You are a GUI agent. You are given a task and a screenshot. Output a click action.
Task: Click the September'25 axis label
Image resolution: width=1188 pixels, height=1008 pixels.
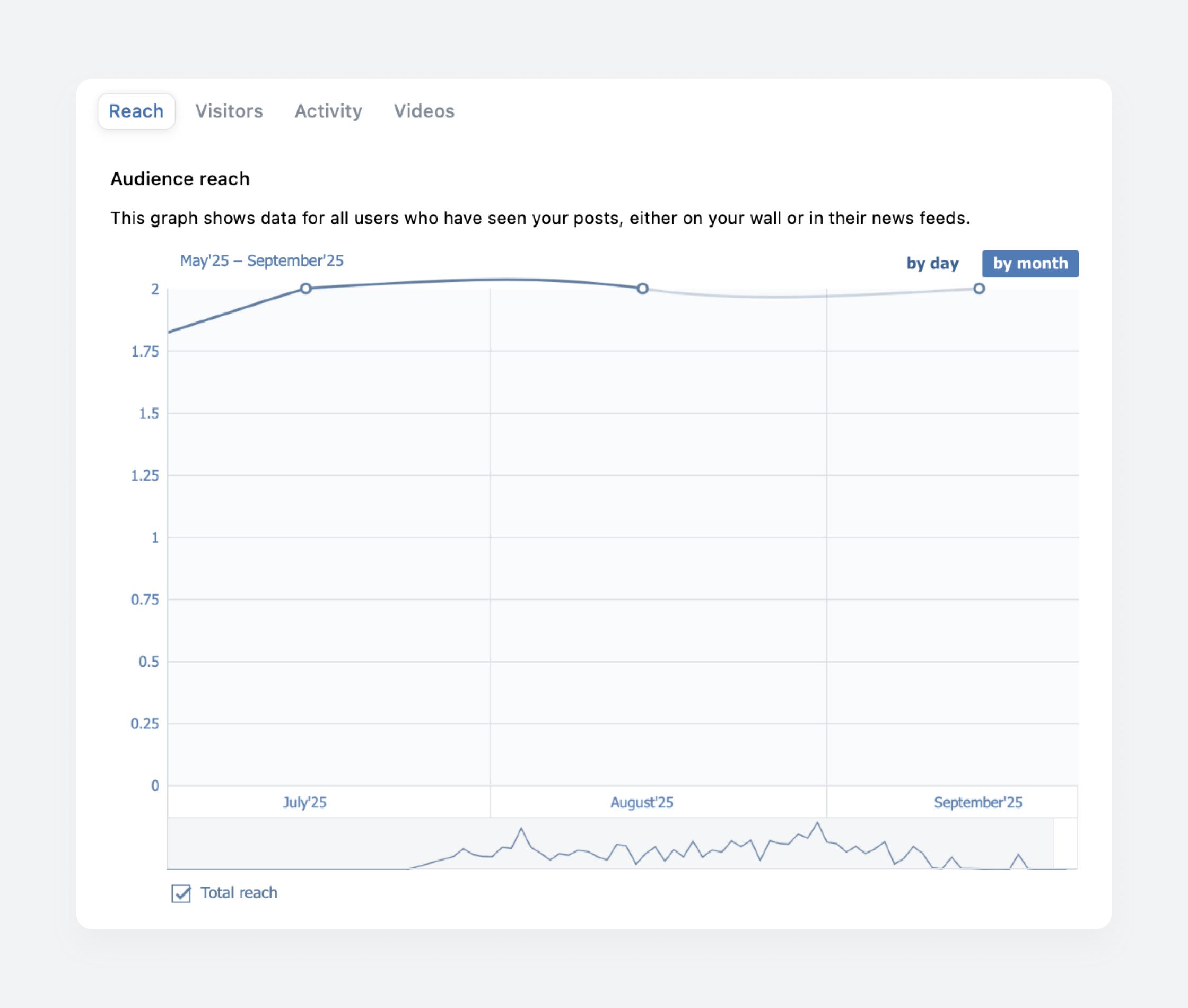coord(978,802)
